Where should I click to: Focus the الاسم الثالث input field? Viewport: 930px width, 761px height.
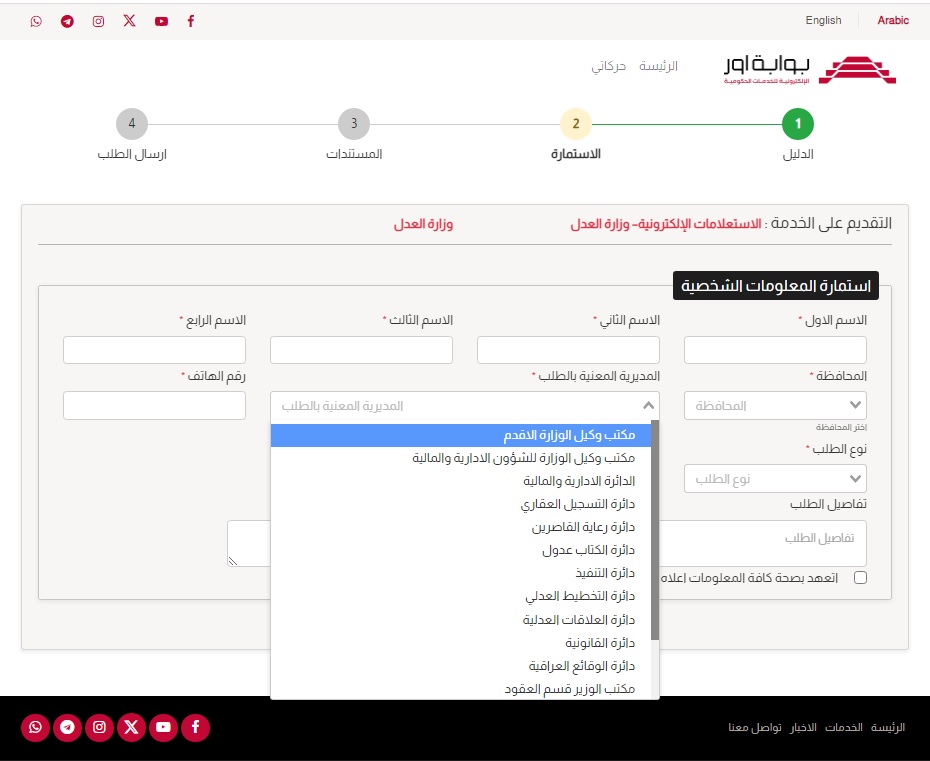(x=361, y=350)
